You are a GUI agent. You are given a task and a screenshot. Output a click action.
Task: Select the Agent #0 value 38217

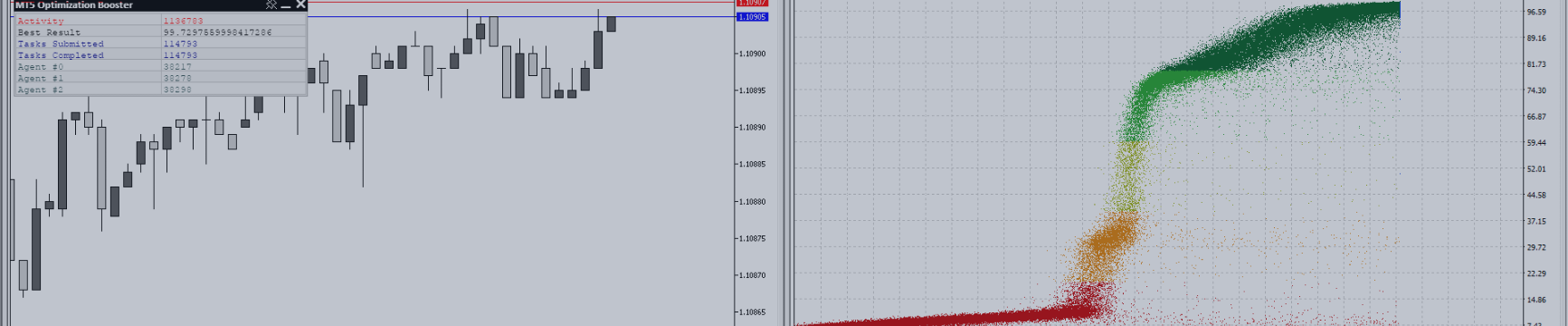point(177,67)
